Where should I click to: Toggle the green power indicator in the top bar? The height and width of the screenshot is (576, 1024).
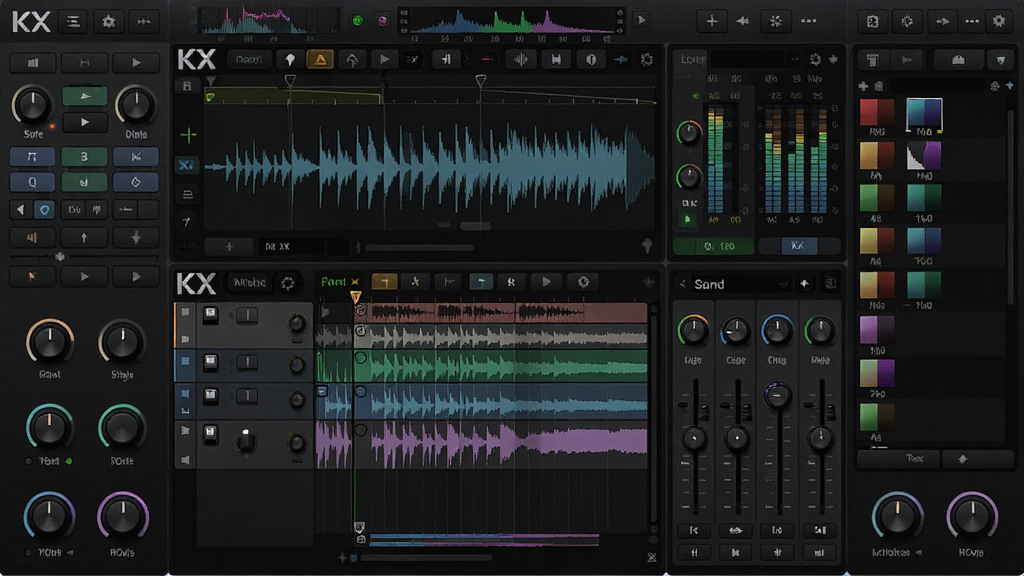click(357, 21)
